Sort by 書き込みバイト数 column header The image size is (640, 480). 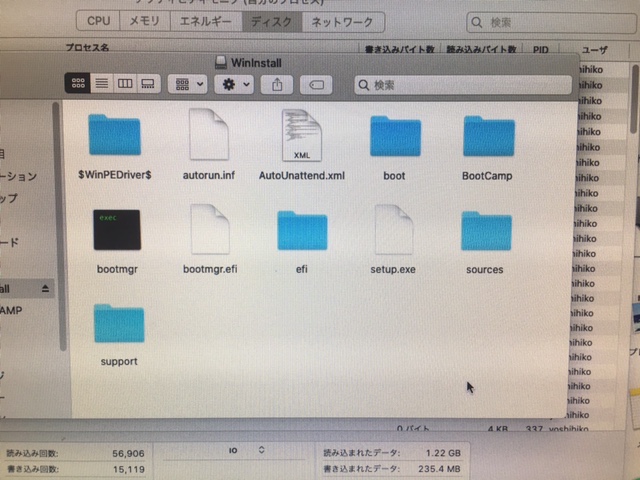tap(400, 49)
